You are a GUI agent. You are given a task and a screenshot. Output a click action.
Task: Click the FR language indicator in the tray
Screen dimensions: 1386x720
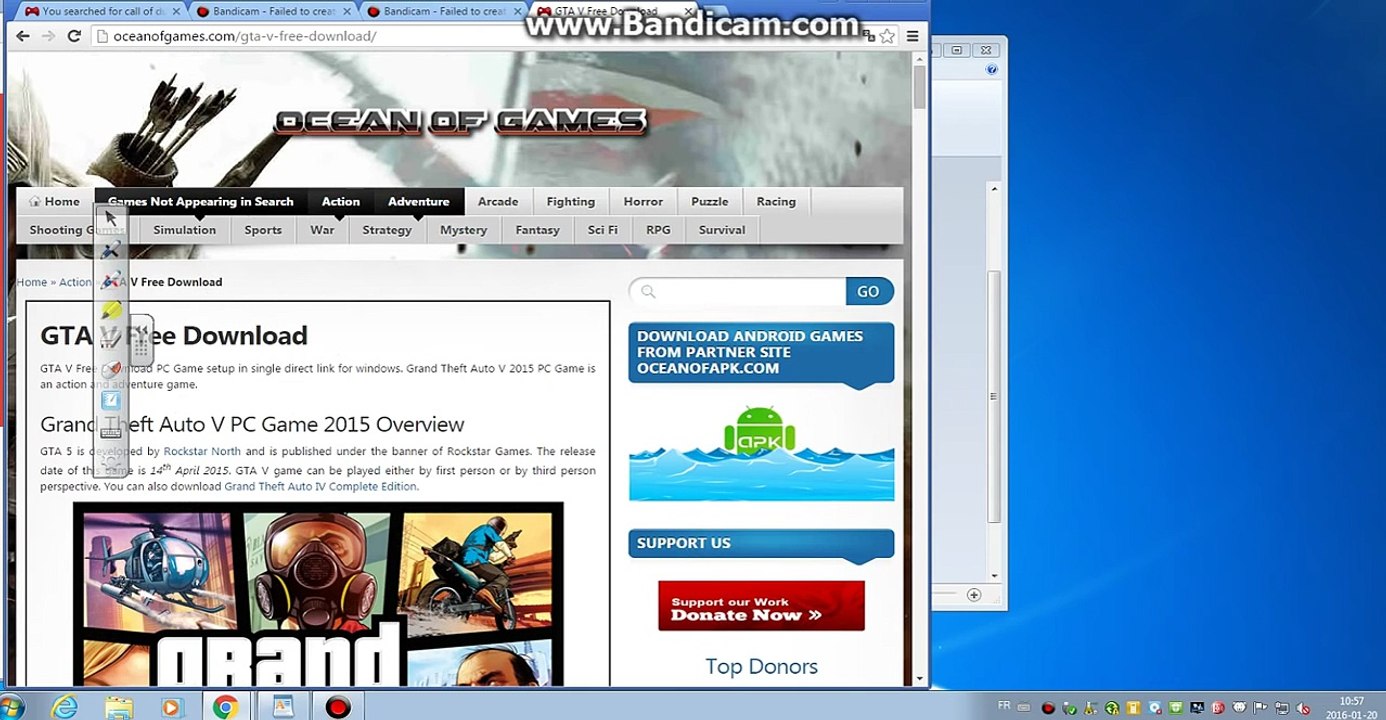coord(1004,705)
